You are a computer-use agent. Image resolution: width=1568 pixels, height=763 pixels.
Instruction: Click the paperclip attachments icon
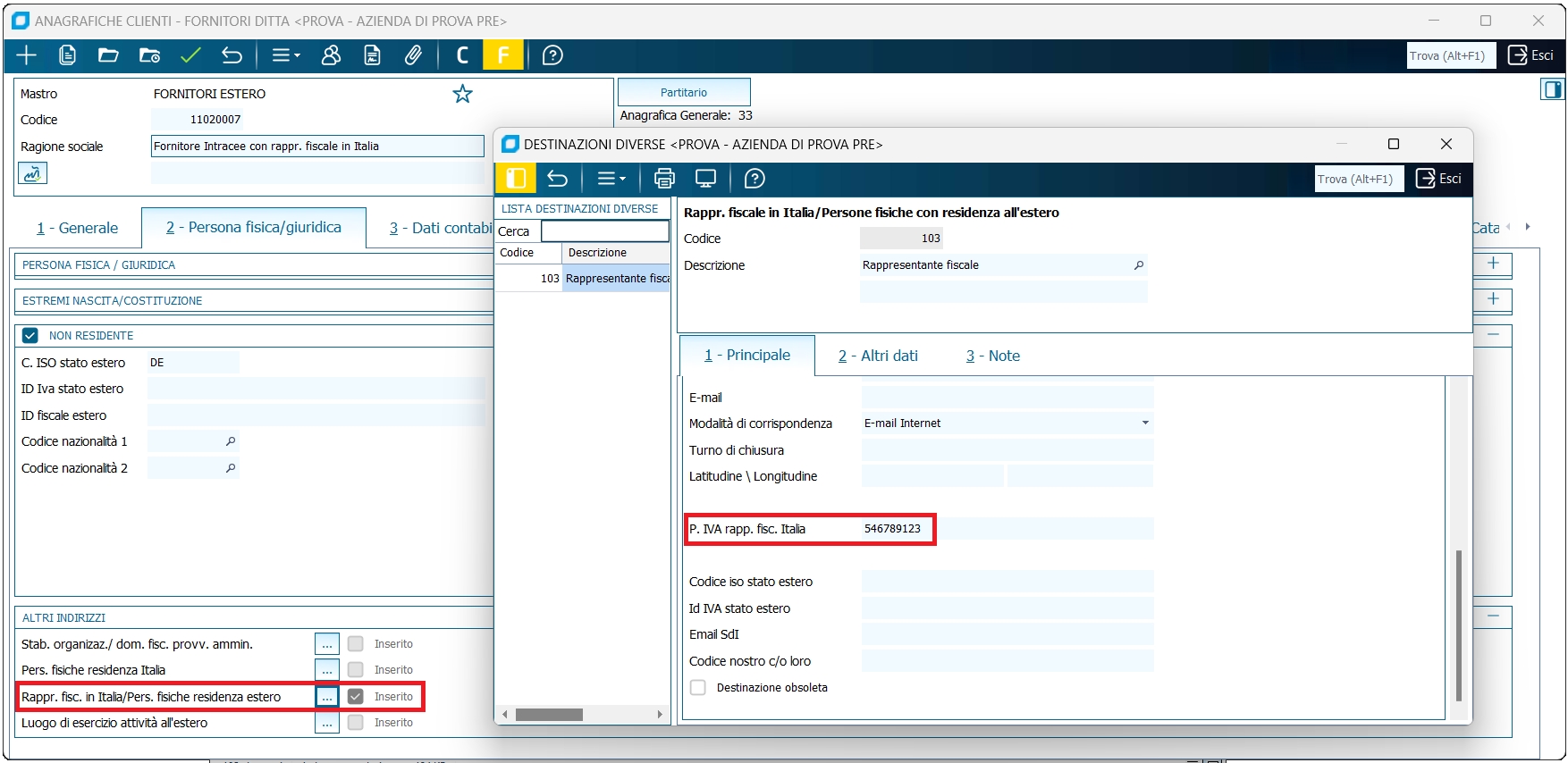413,55
